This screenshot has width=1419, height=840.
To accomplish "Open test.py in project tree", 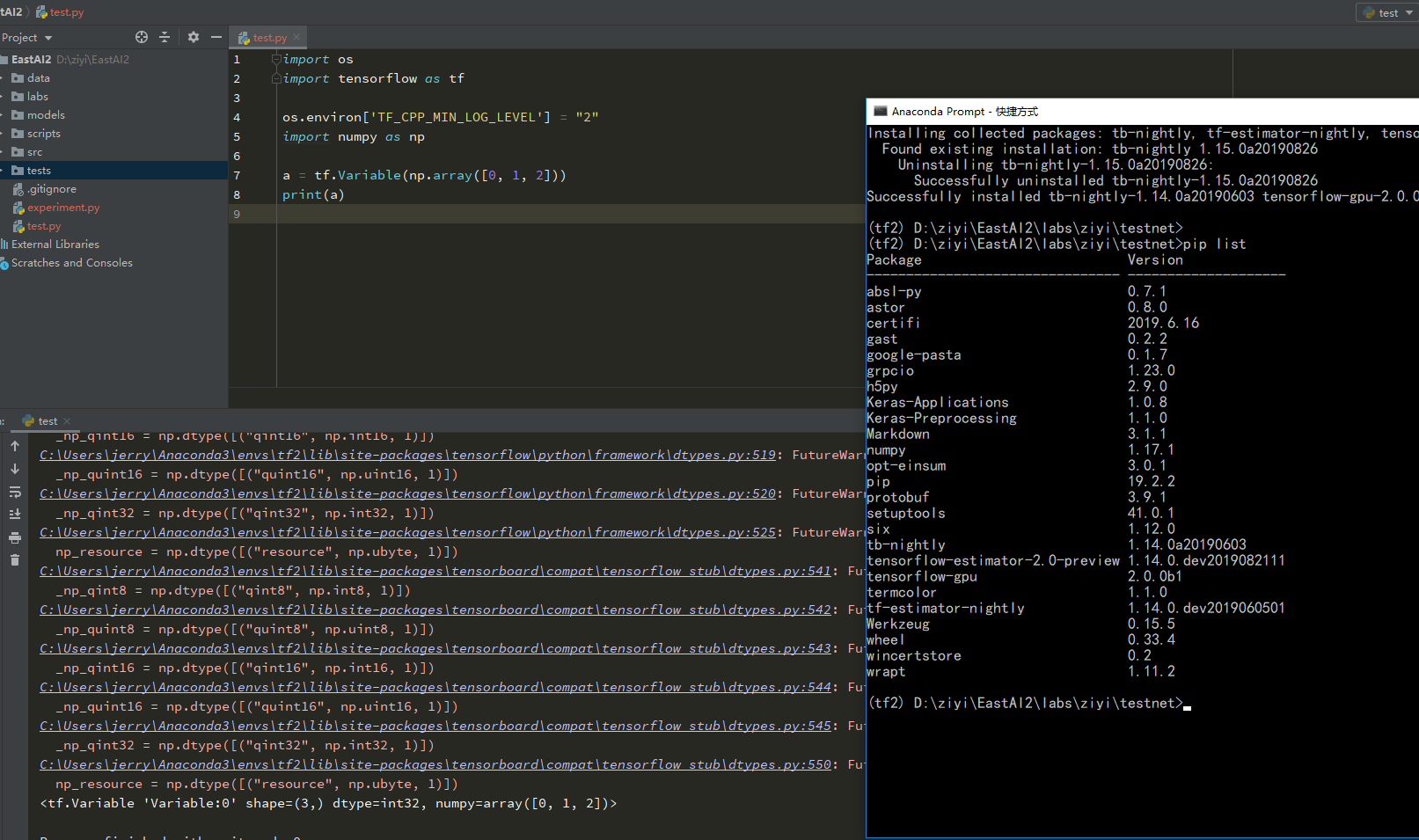I will tap(44, 226).
